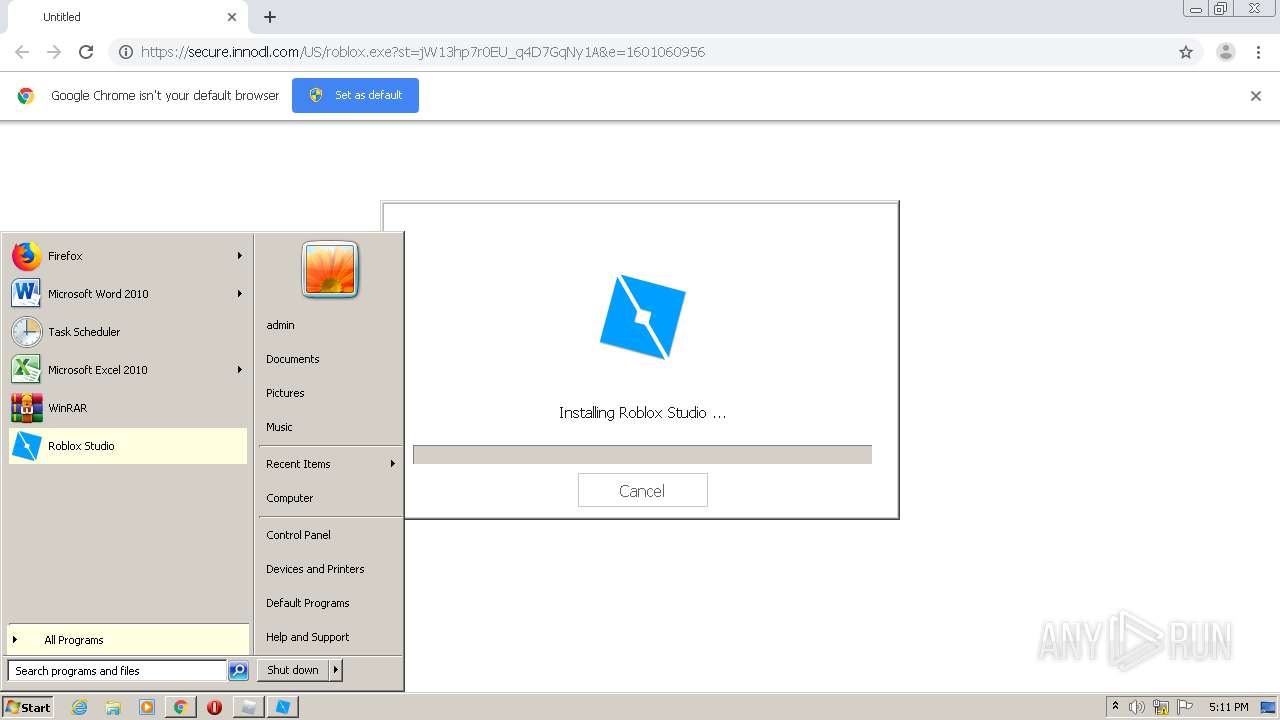The image size is (1280, 720).
Task: Open Computer from the Start menu
Action: pyautogui.click(x=330, y=498)
